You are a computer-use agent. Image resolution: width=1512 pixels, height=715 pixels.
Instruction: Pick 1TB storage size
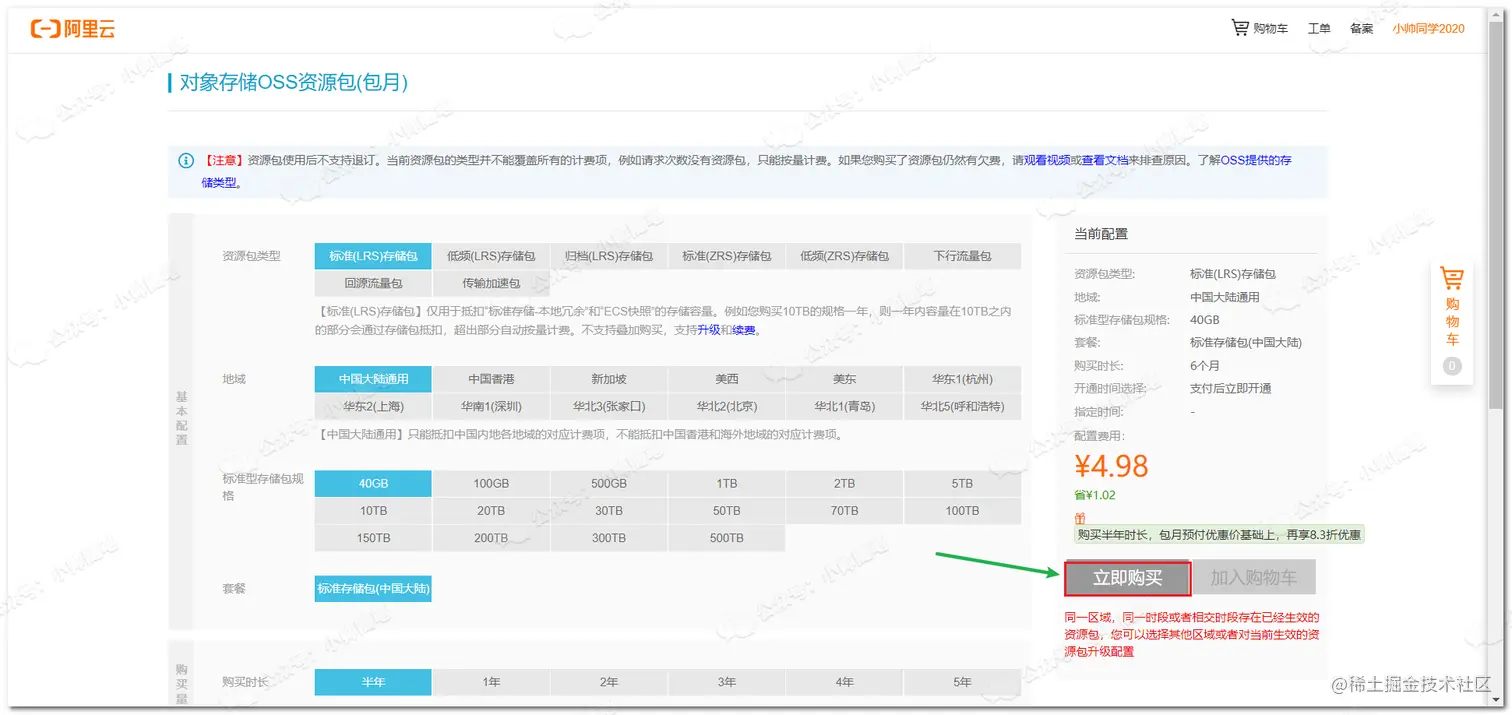727,484
